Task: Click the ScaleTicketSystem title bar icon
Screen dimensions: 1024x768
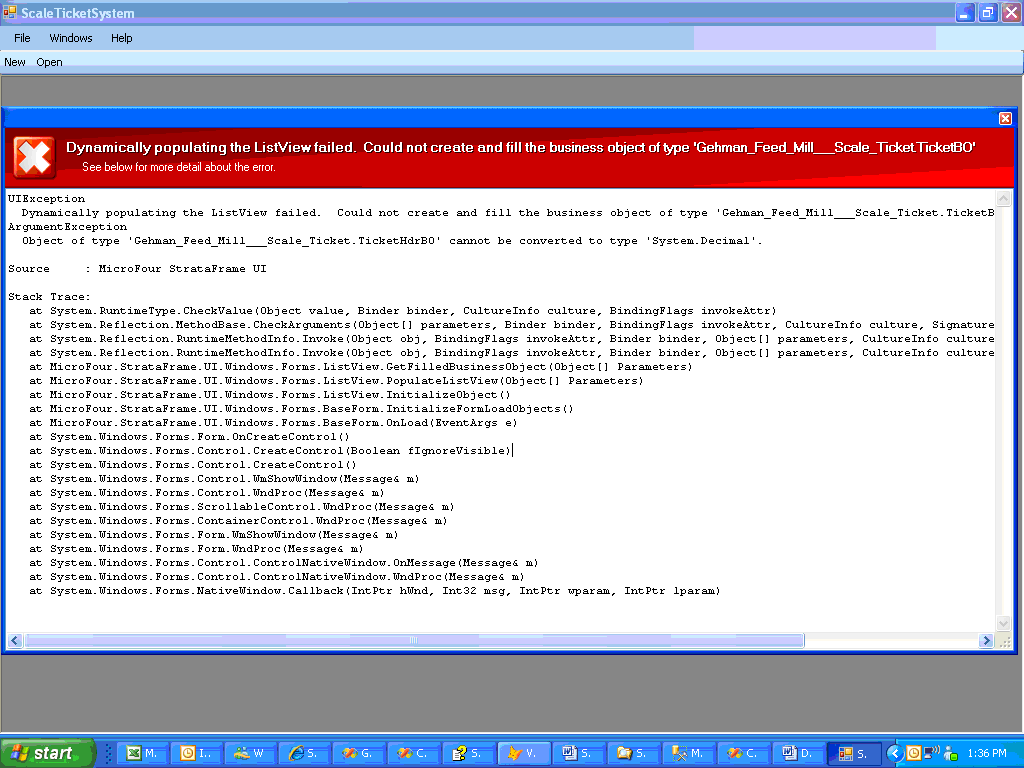Action: tap(10, 13)
